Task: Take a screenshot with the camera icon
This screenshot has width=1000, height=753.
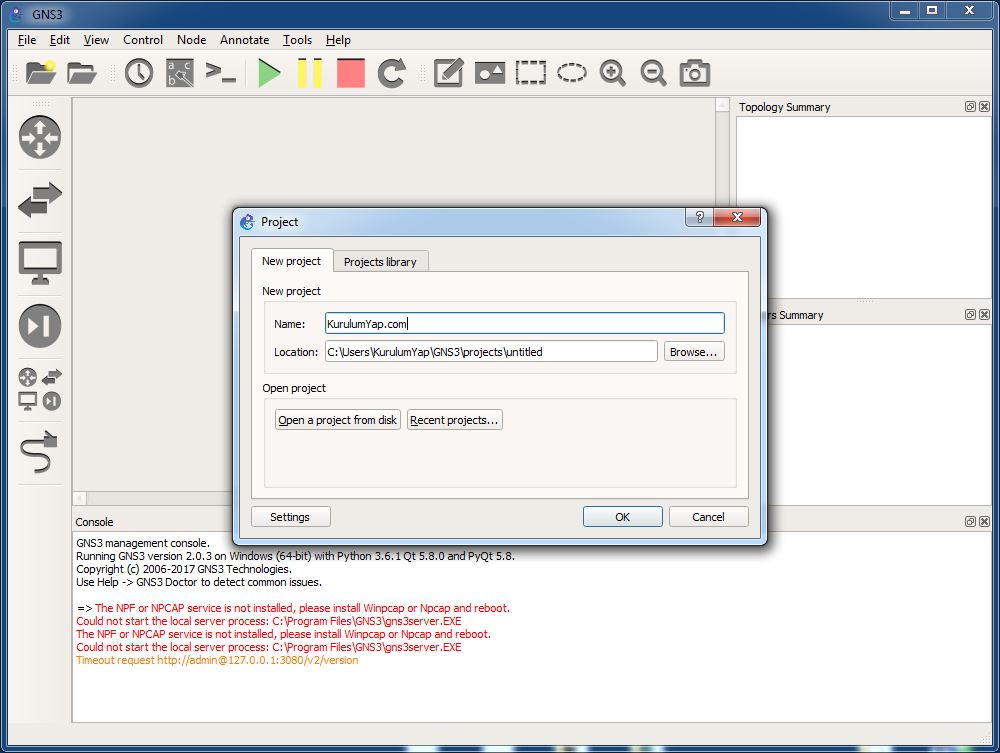Action: click(x=695, y=73)
